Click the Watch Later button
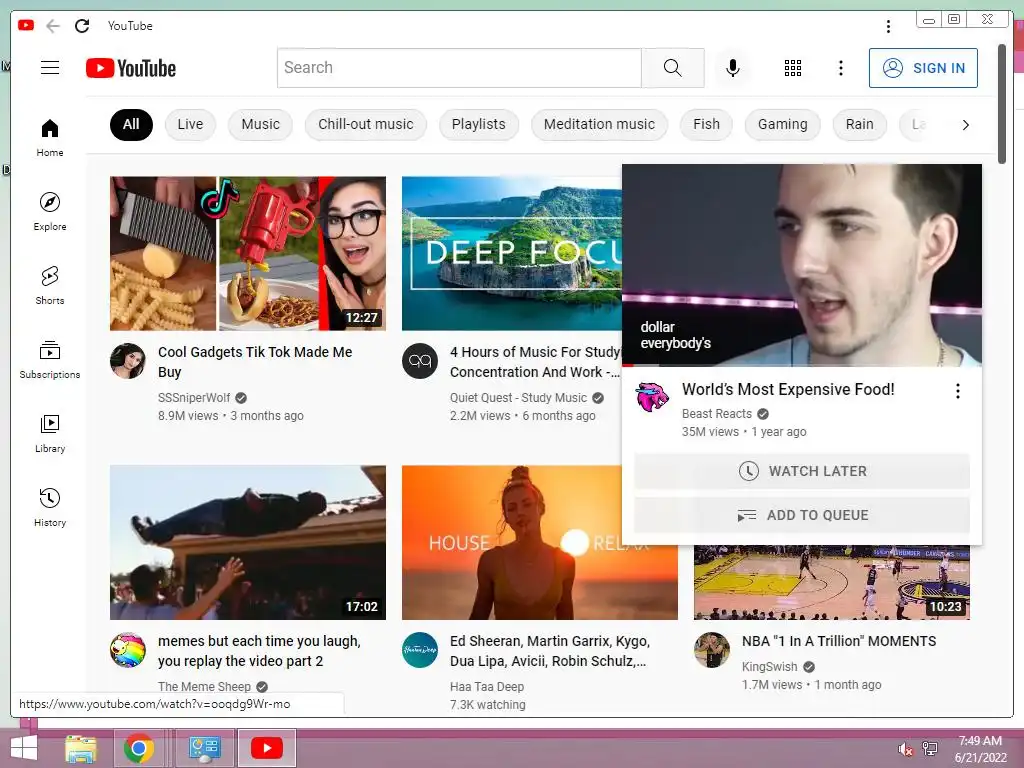The image size is (1024, 768). [802, 471]
